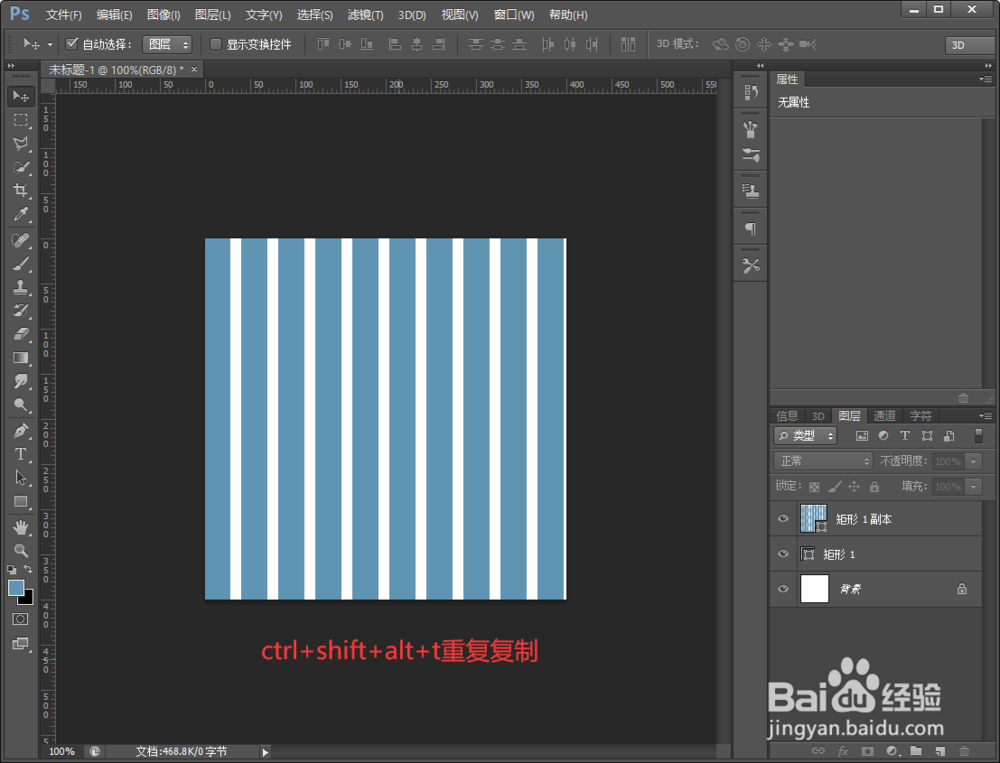Viewport: 1000px width, 763px height.
Task: Set the foreground color swatch
Action: pos(16,588)
